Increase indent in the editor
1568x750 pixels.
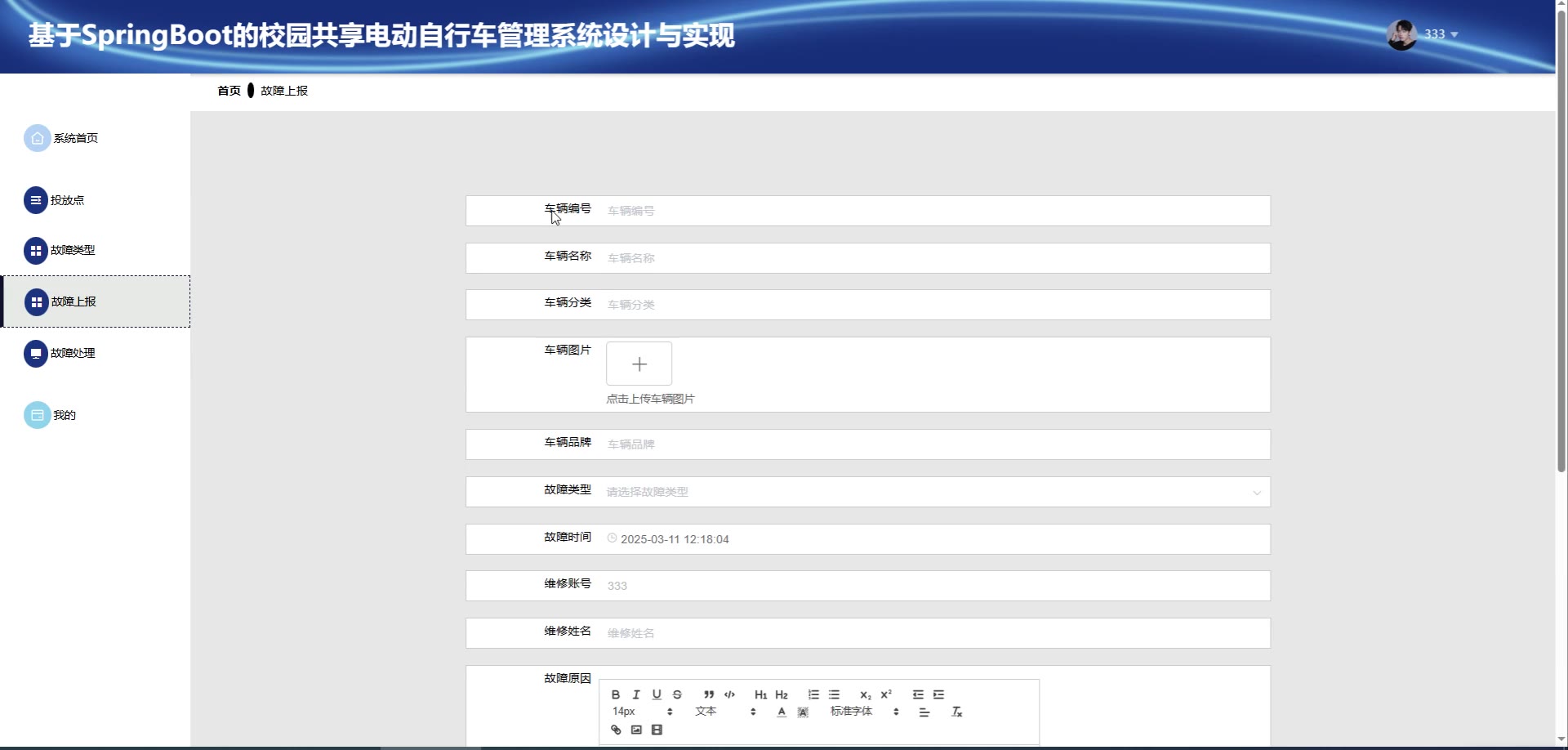point(938,694)
